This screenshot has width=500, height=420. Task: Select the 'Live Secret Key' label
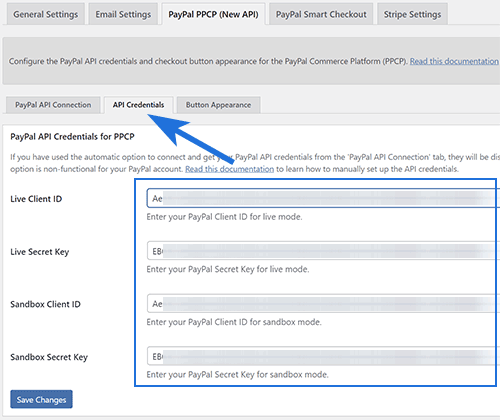[40, 252]
